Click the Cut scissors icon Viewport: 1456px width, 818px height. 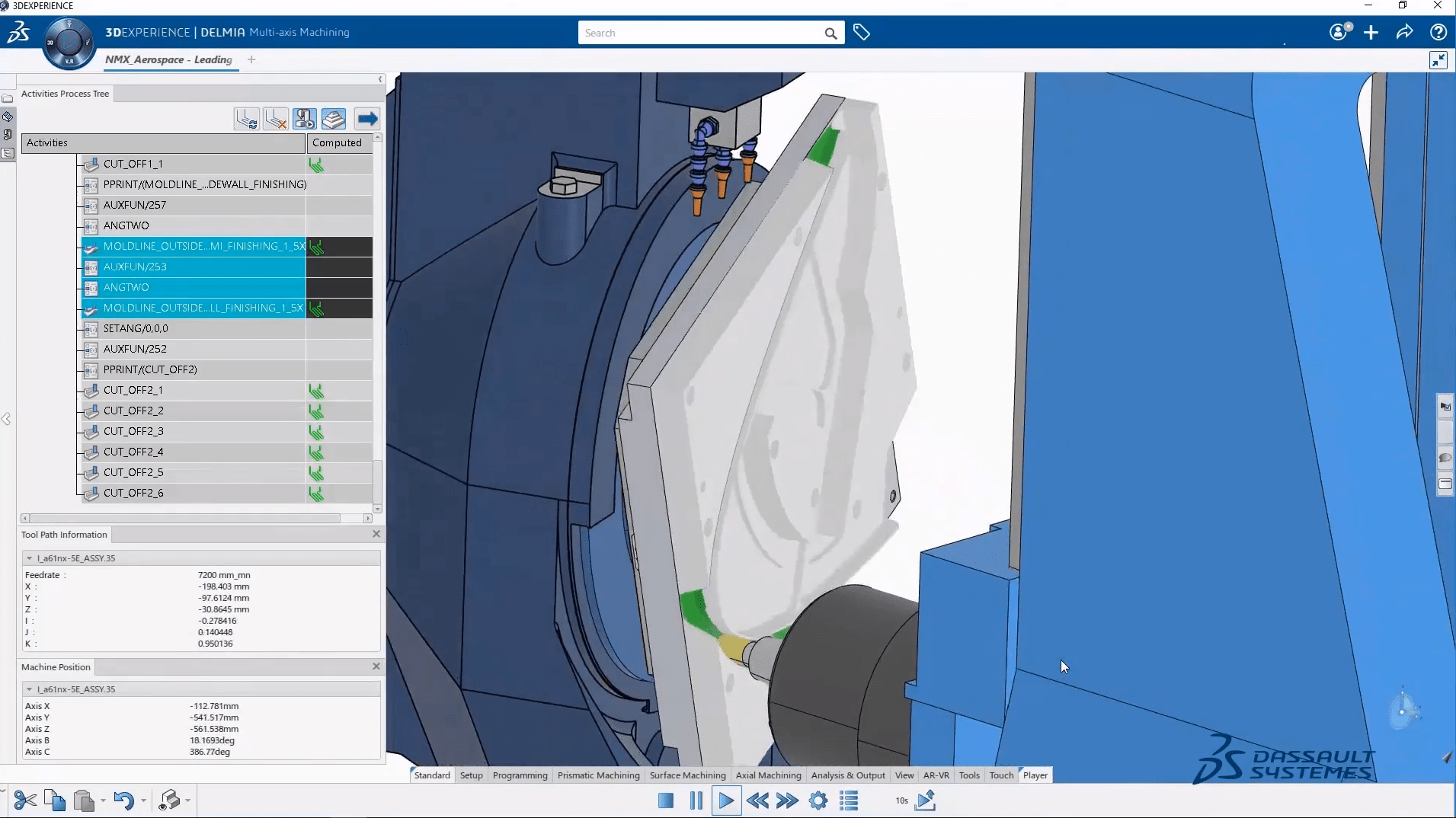coord(25,800)
